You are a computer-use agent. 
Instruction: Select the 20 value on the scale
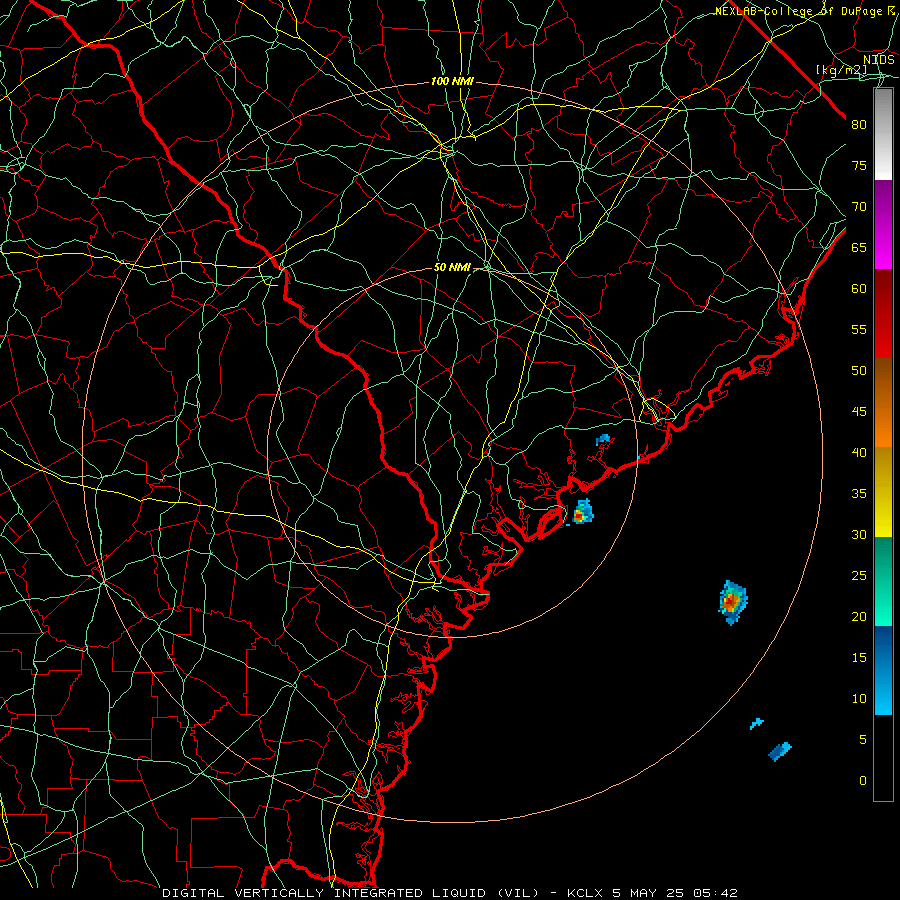(x=859, y=617)
